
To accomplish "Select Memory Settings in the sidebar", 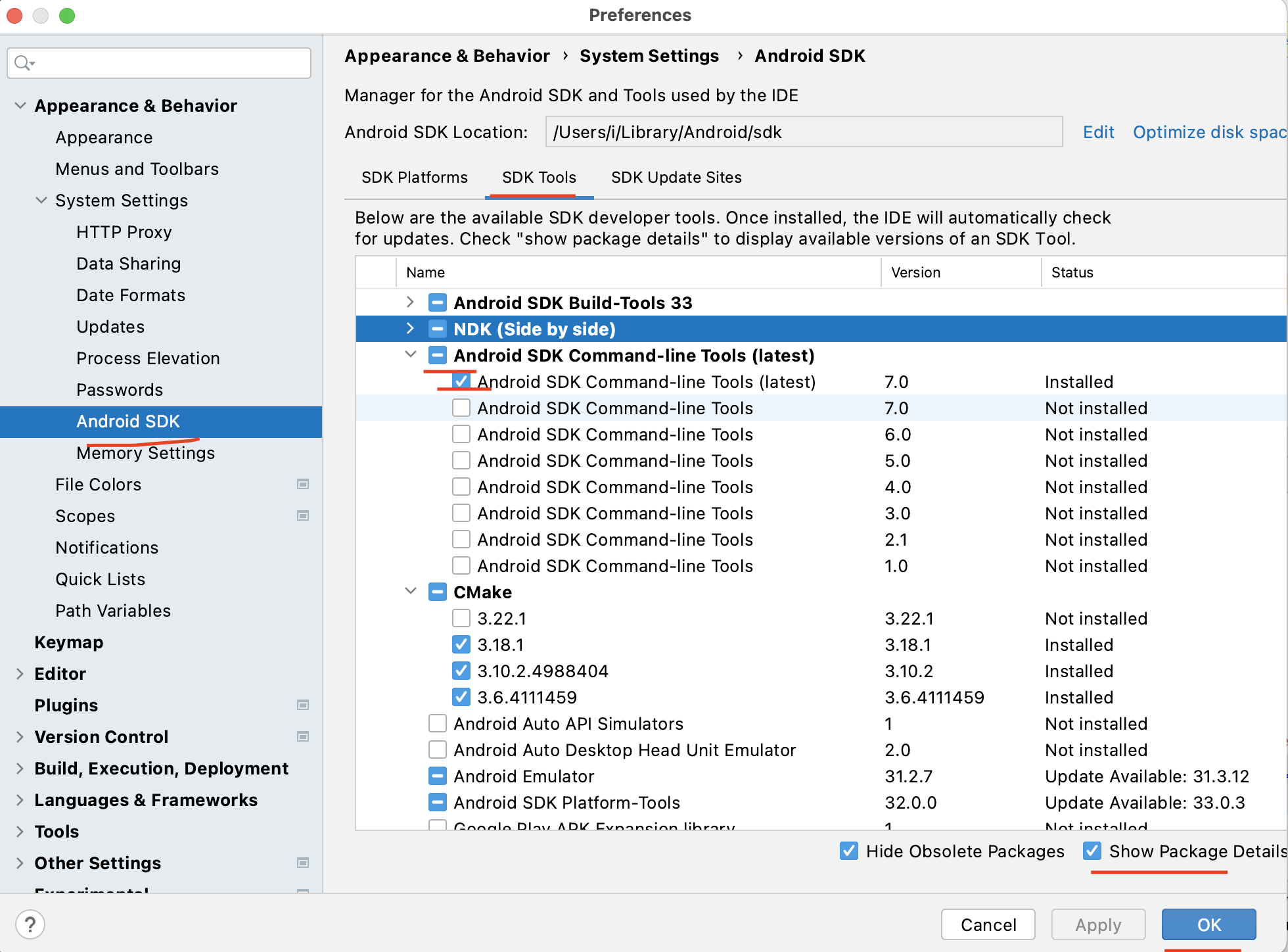I will pos(145,453).
